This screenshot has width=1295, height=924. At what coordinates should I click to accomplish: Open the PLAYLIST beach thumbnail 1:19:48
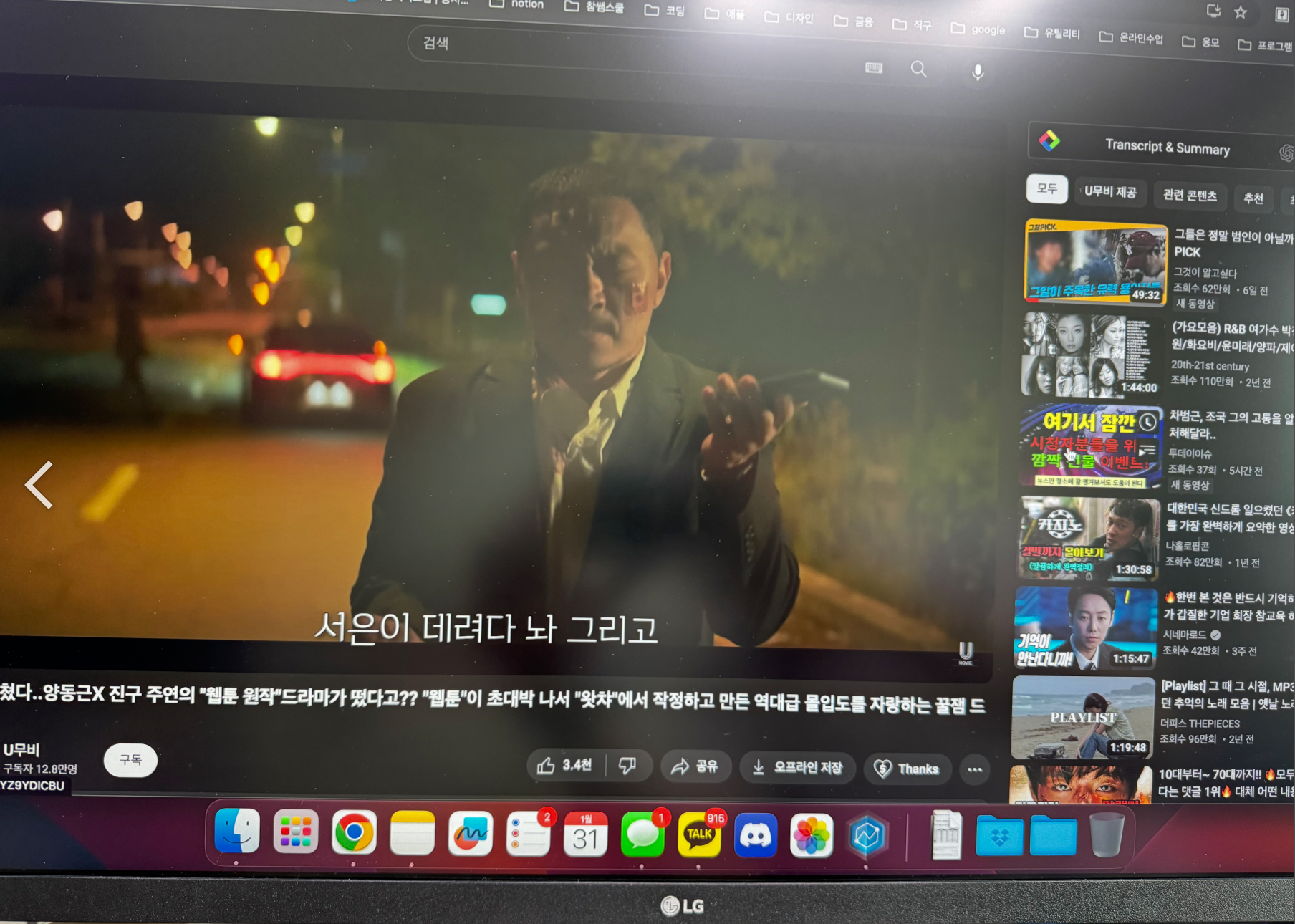[1082, 718]
